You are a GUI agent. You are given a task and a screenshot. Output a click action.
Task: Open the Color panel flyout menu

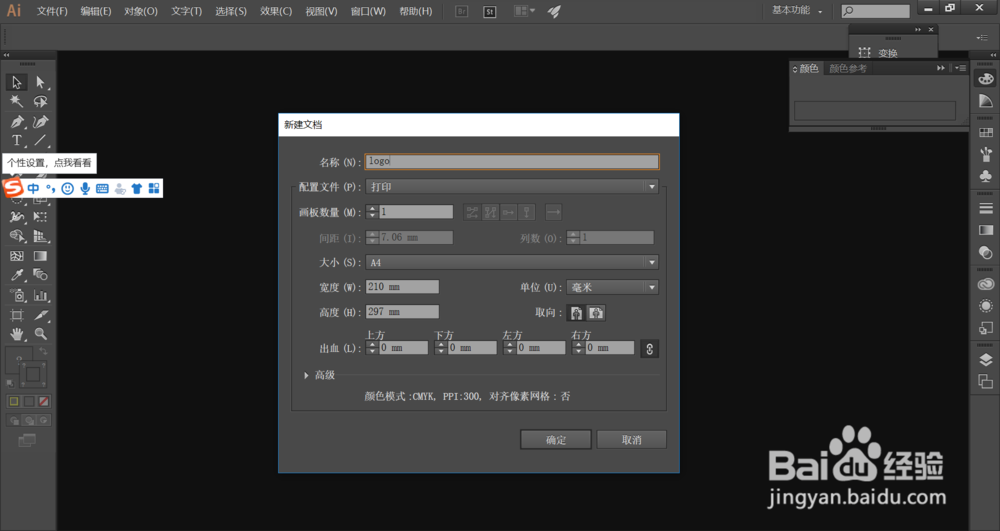(x=960, y=68)
